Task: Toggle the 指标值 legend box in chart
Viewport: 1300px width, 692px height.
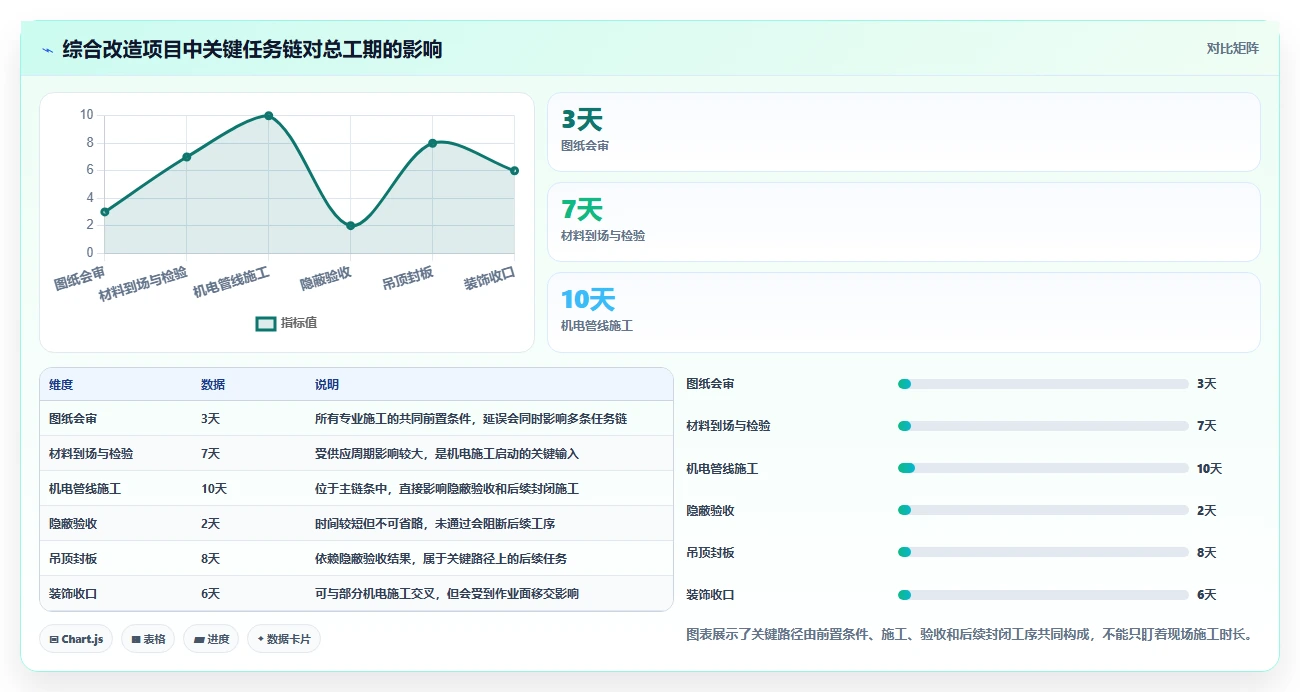Action: (266, 323)
